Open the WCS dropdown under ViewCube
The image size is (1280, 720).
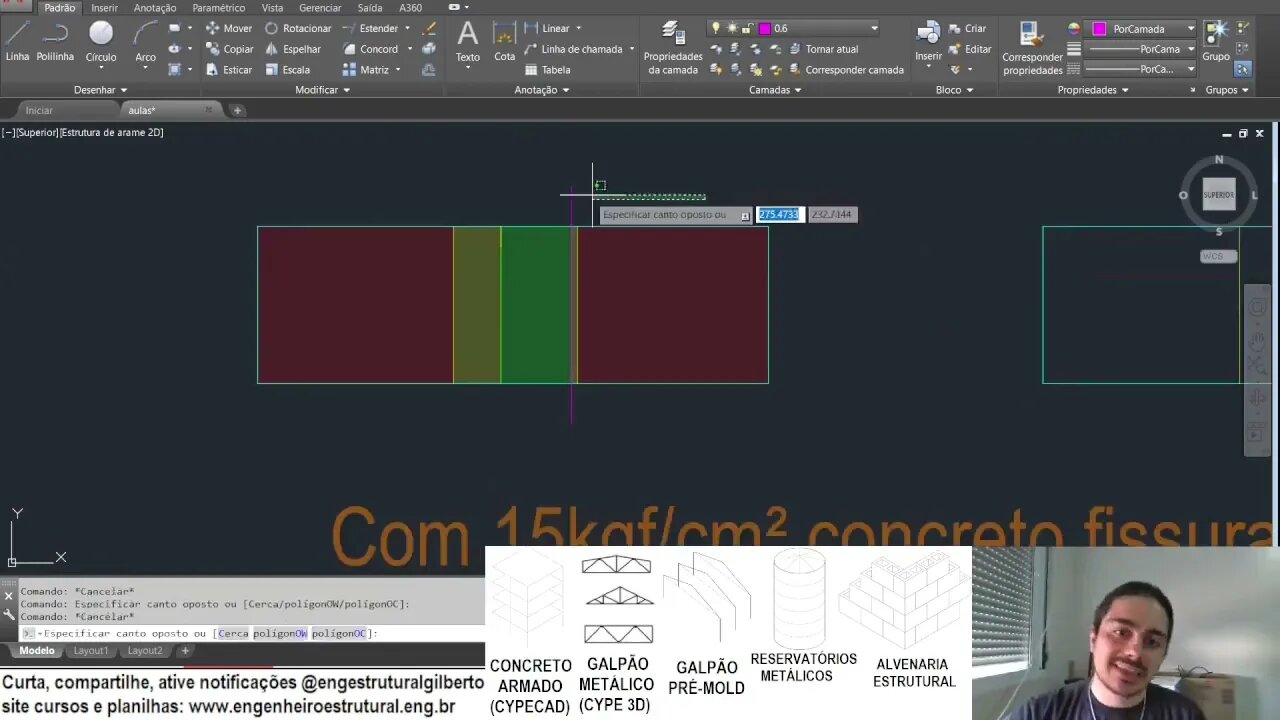coord(1218,256)
